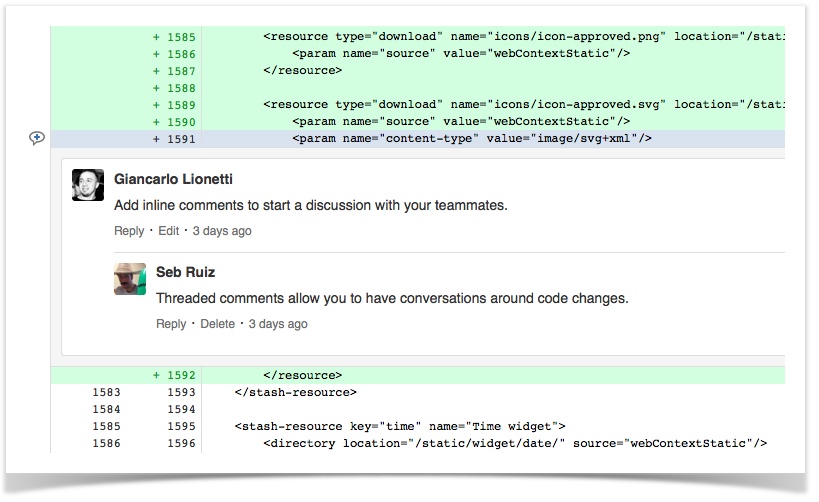The image size is (819, 502).
Task: Edit Giancarlo Lionetti's comment
Action: coord(169,231)
